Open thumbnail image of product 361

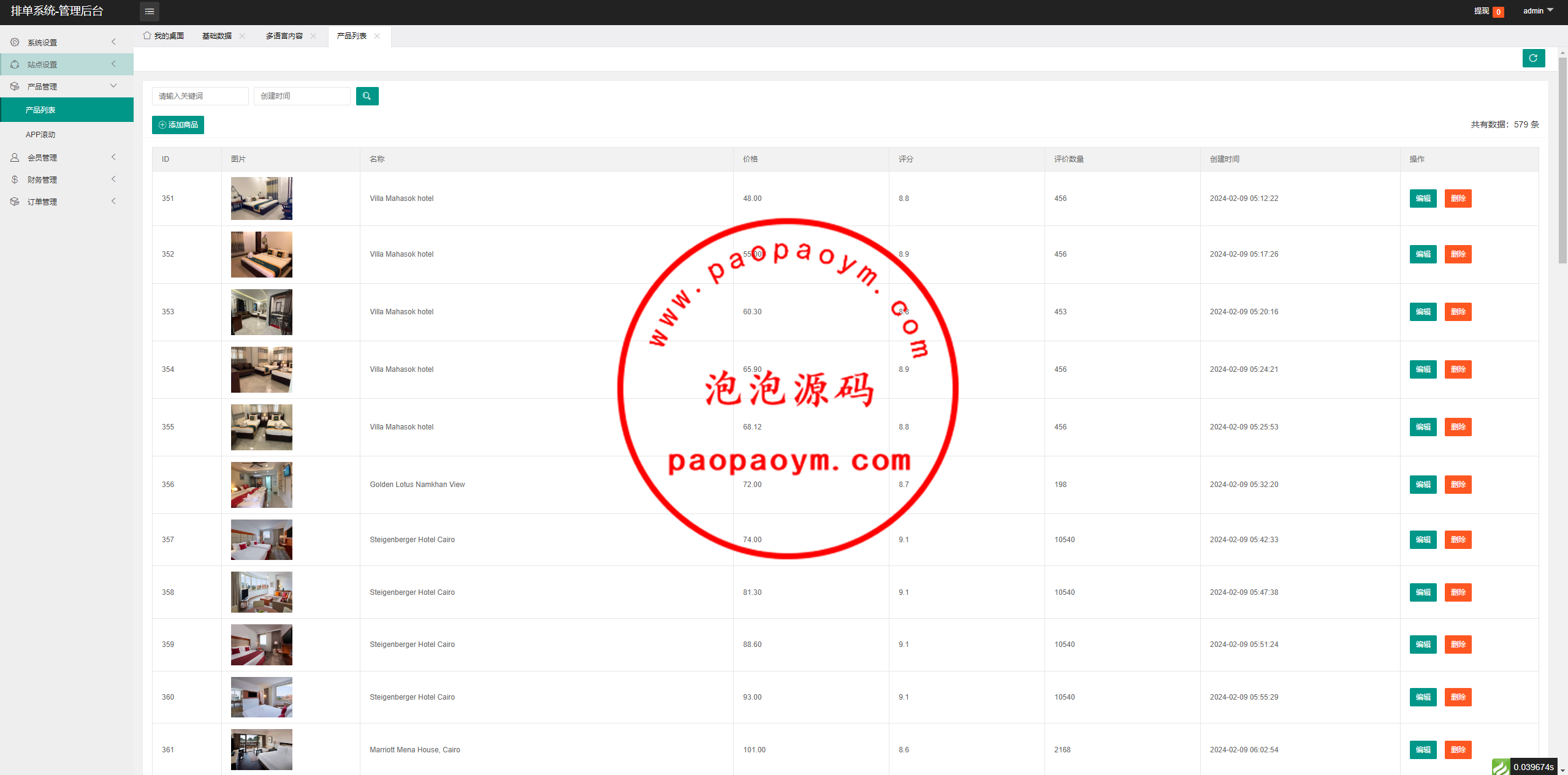[262, 750]
